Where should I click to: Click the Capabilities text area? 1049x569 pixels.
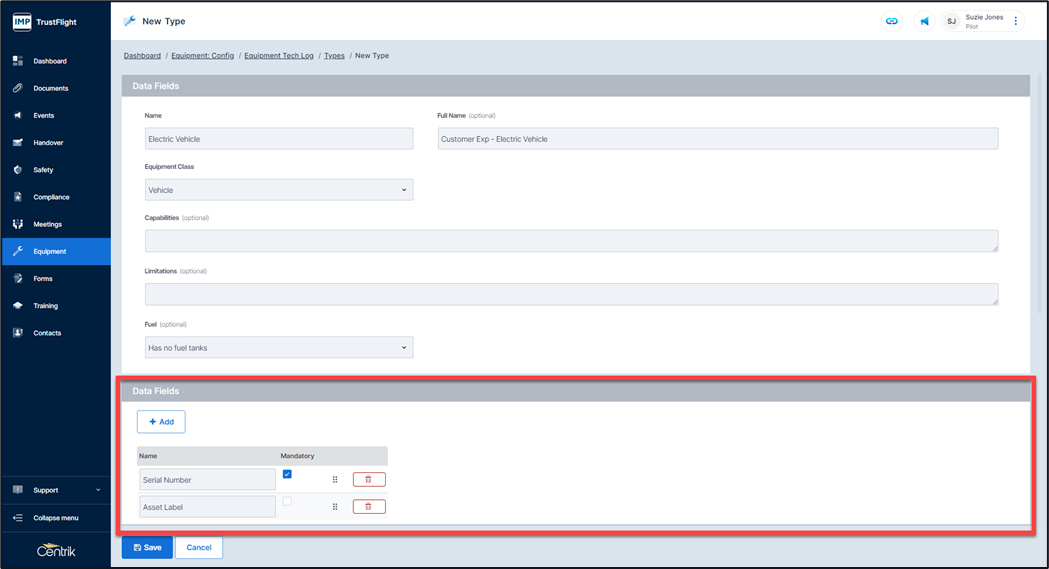tap(571, 241)
